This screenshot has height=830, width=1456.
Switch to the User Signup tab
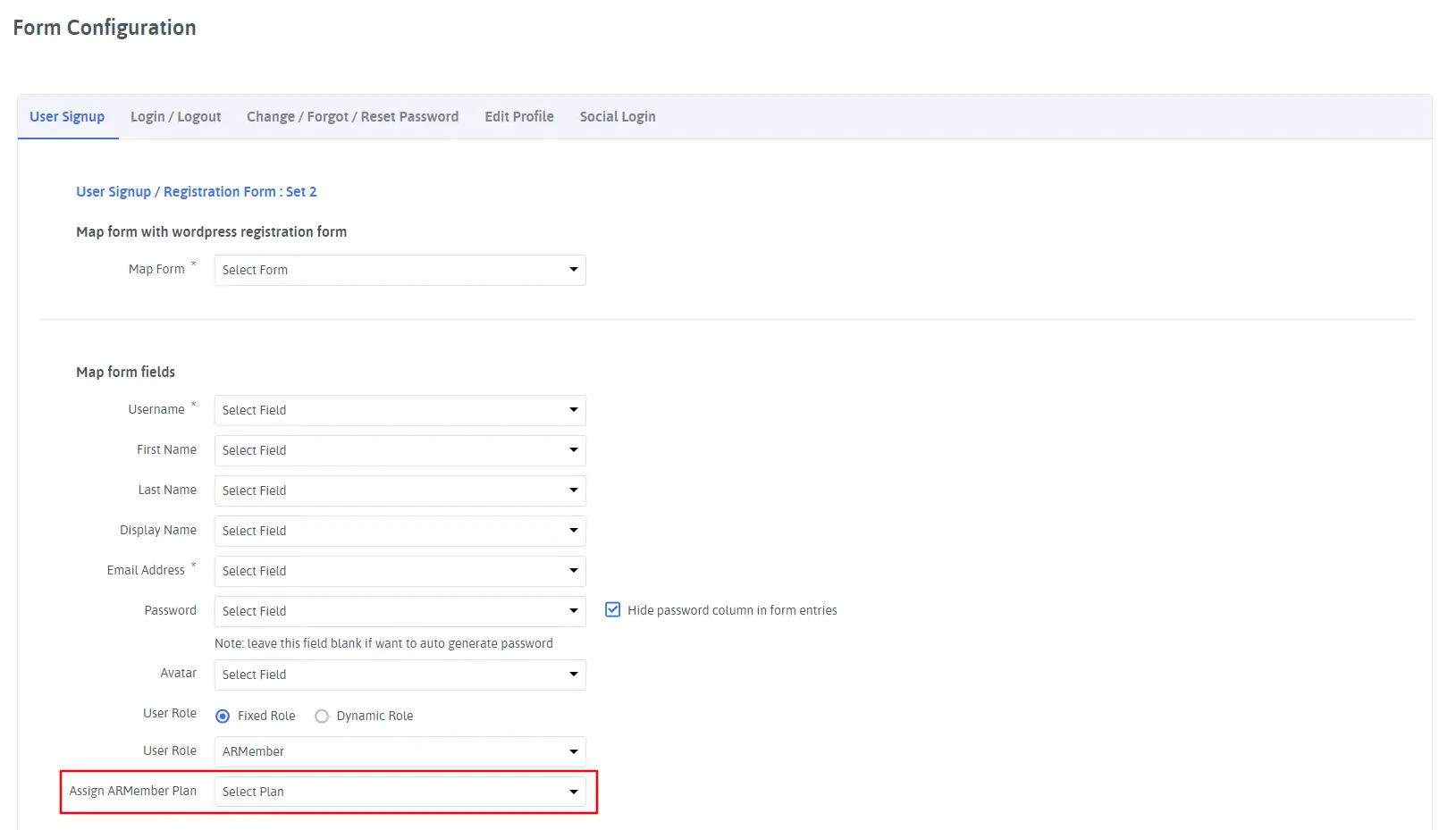tap(67, 117)
